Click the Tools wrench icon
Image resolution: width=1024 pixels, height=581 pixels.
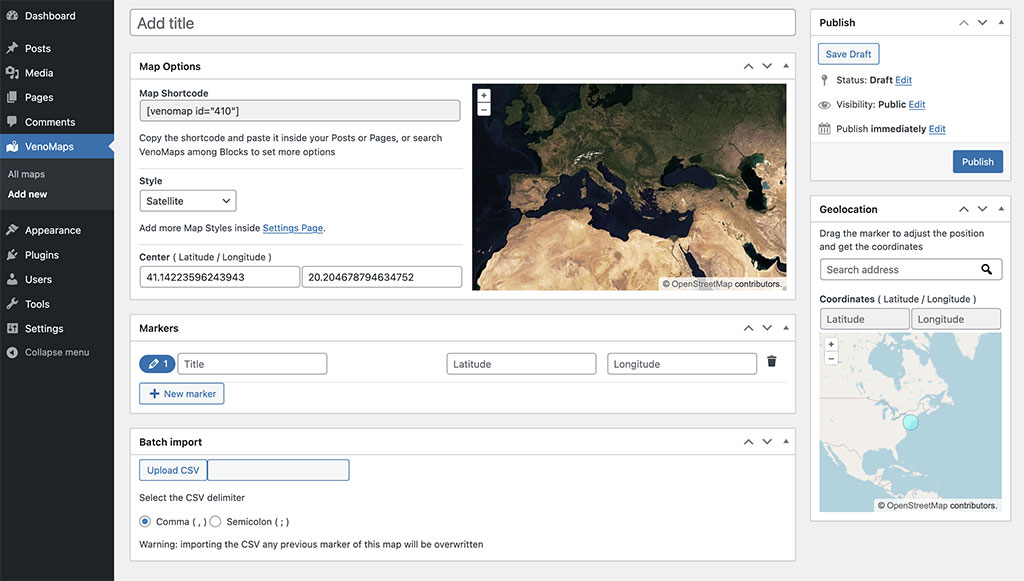[12, 304]
